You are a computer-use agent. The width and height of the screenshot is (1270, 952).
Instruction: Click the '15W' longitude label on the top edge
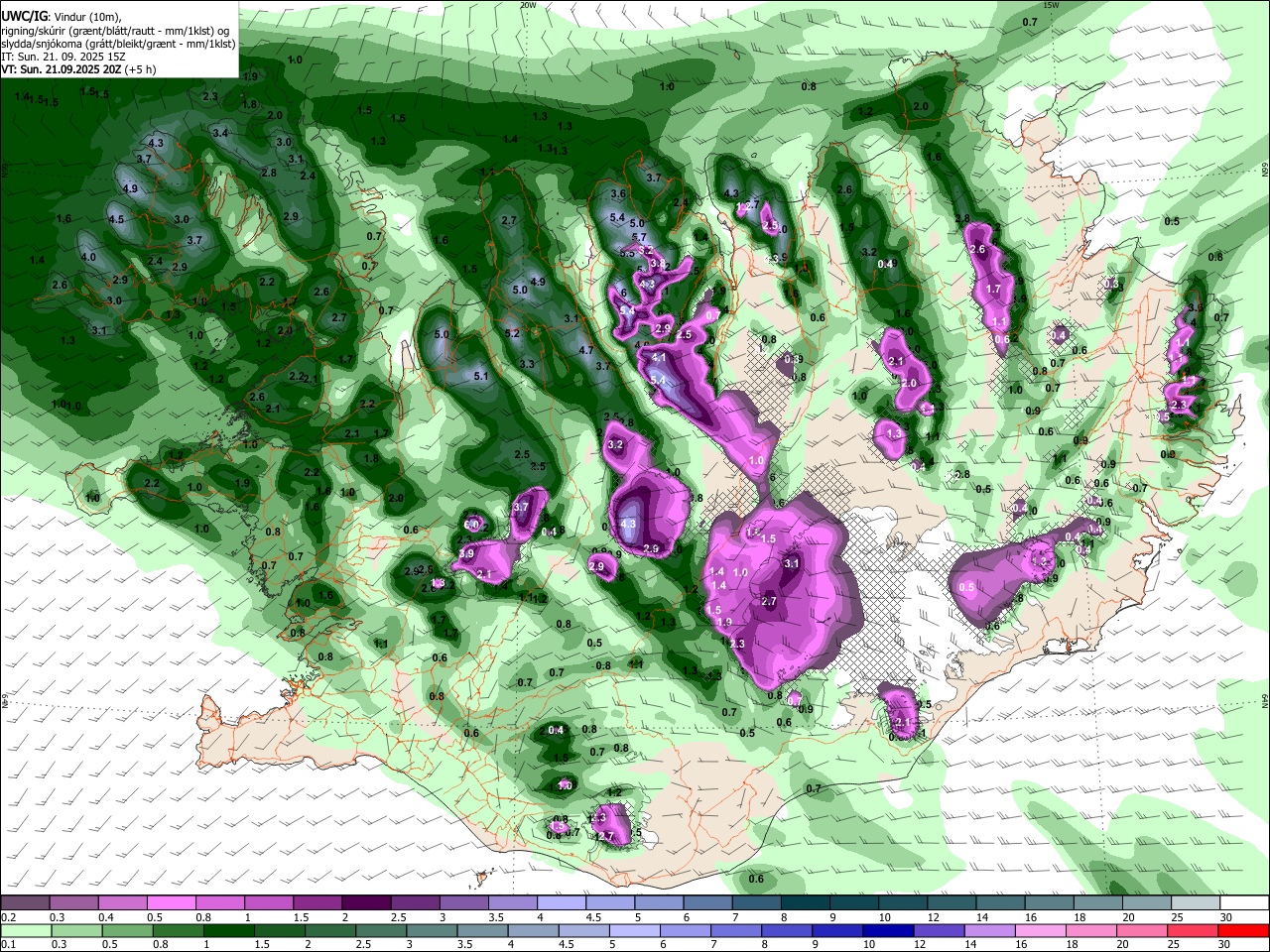click(x=1052, y=5)
